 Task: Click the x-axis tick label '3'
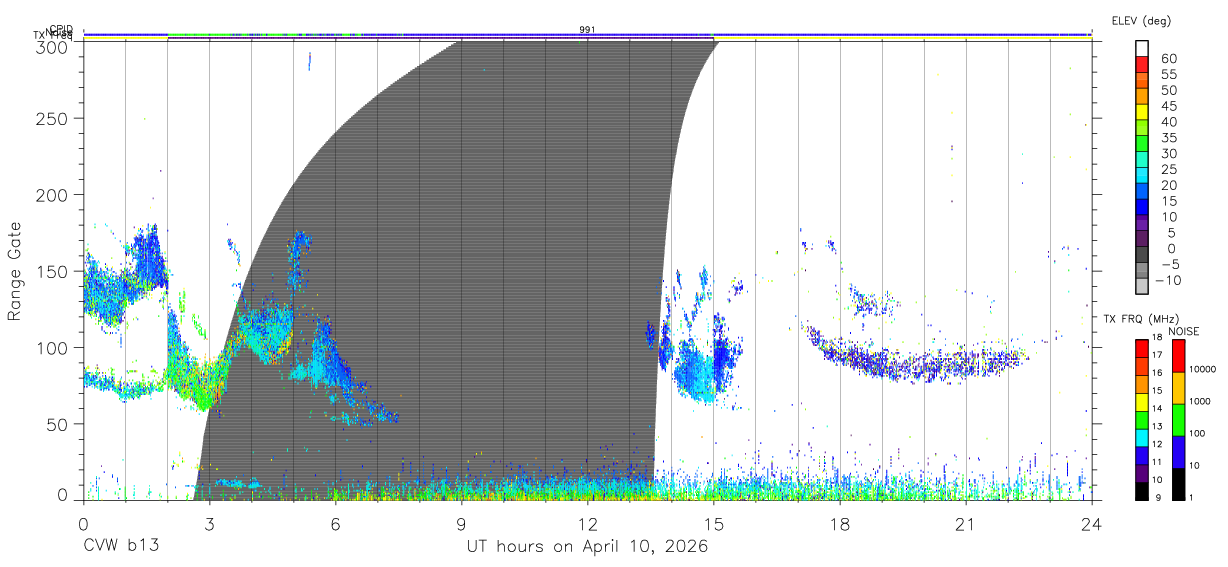209,523
